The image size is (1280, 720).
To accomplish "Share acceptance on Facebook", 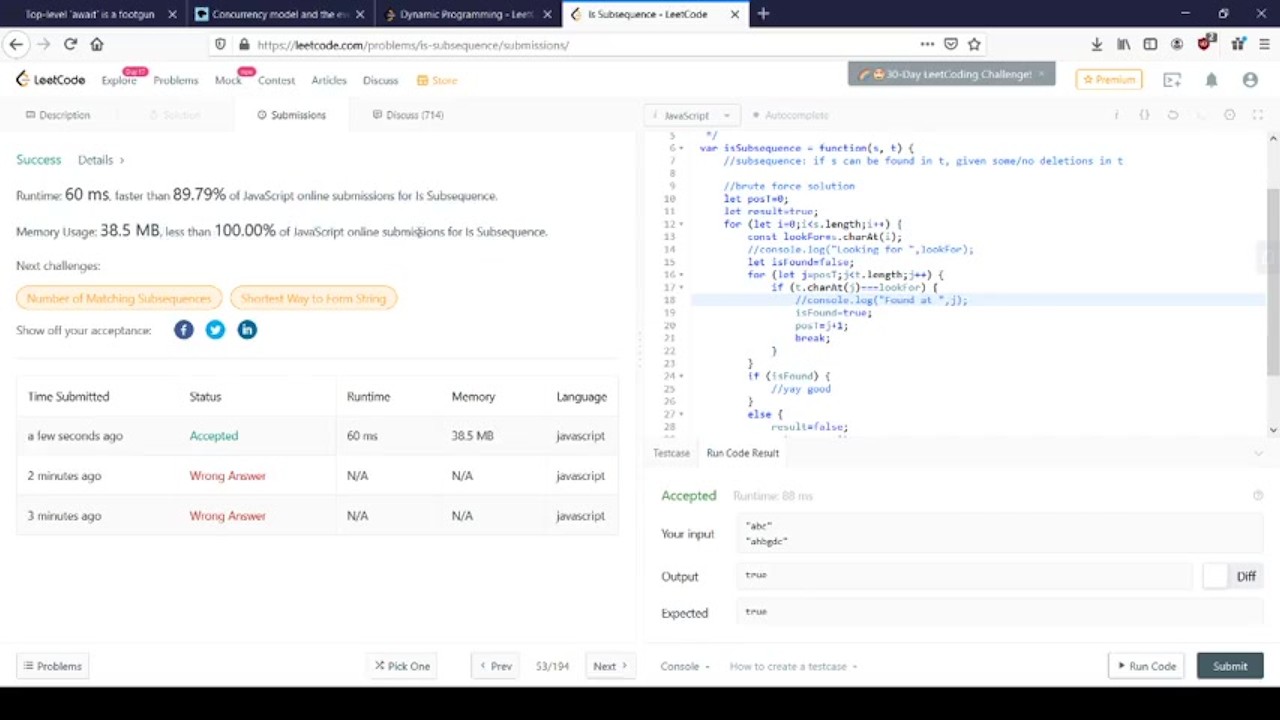I will 183,330.
